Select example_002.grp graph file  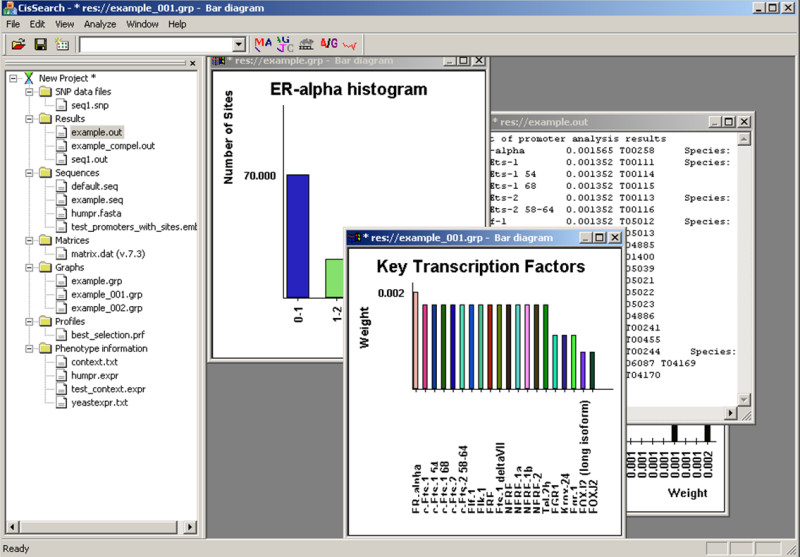[x=107, y=308]
